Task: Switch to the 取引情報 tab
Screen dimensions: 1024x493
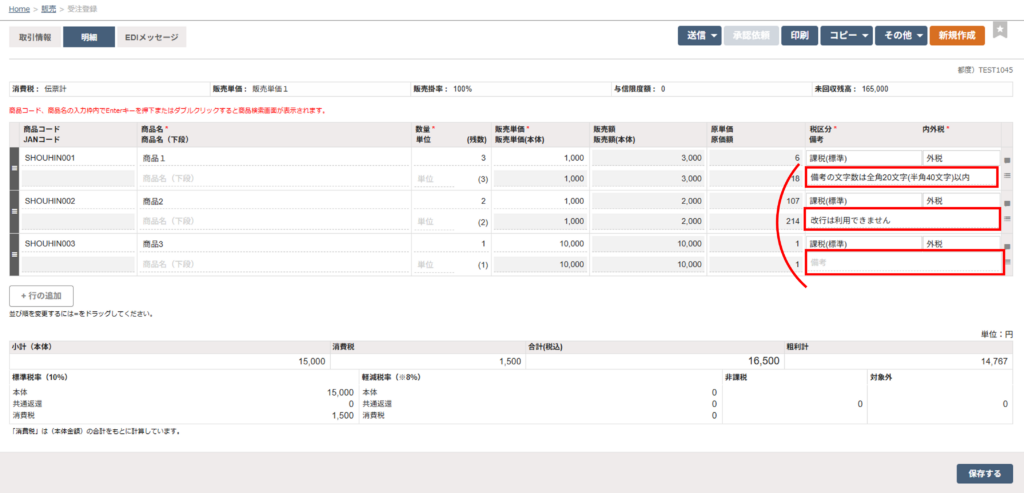Action: coord(35,37)
